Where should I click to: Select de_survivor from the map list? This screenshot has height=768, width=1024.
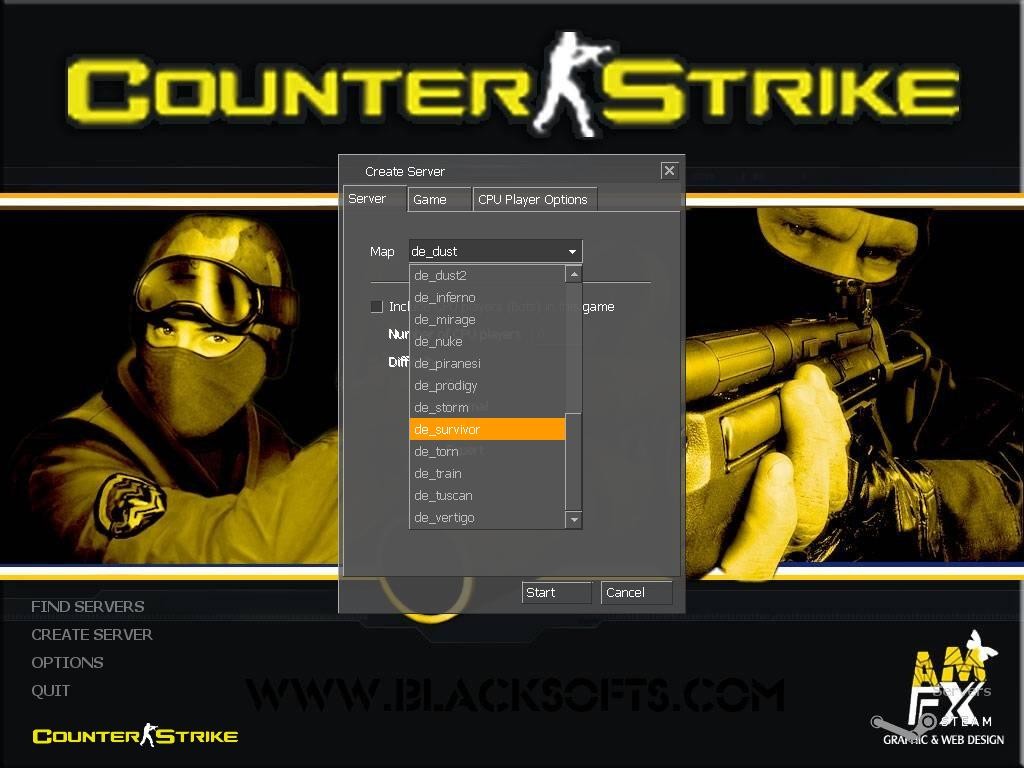pos(447,429)
